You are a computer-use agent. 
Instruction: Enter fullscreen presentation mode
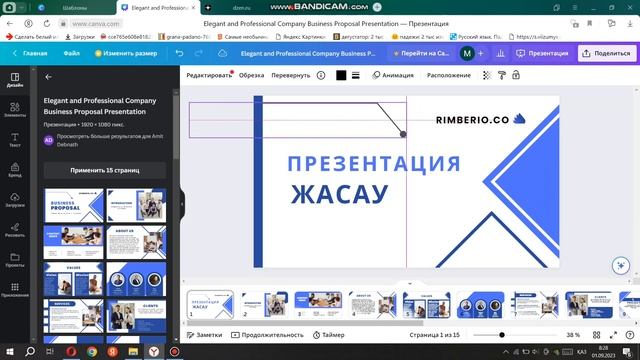pos(613,335)
